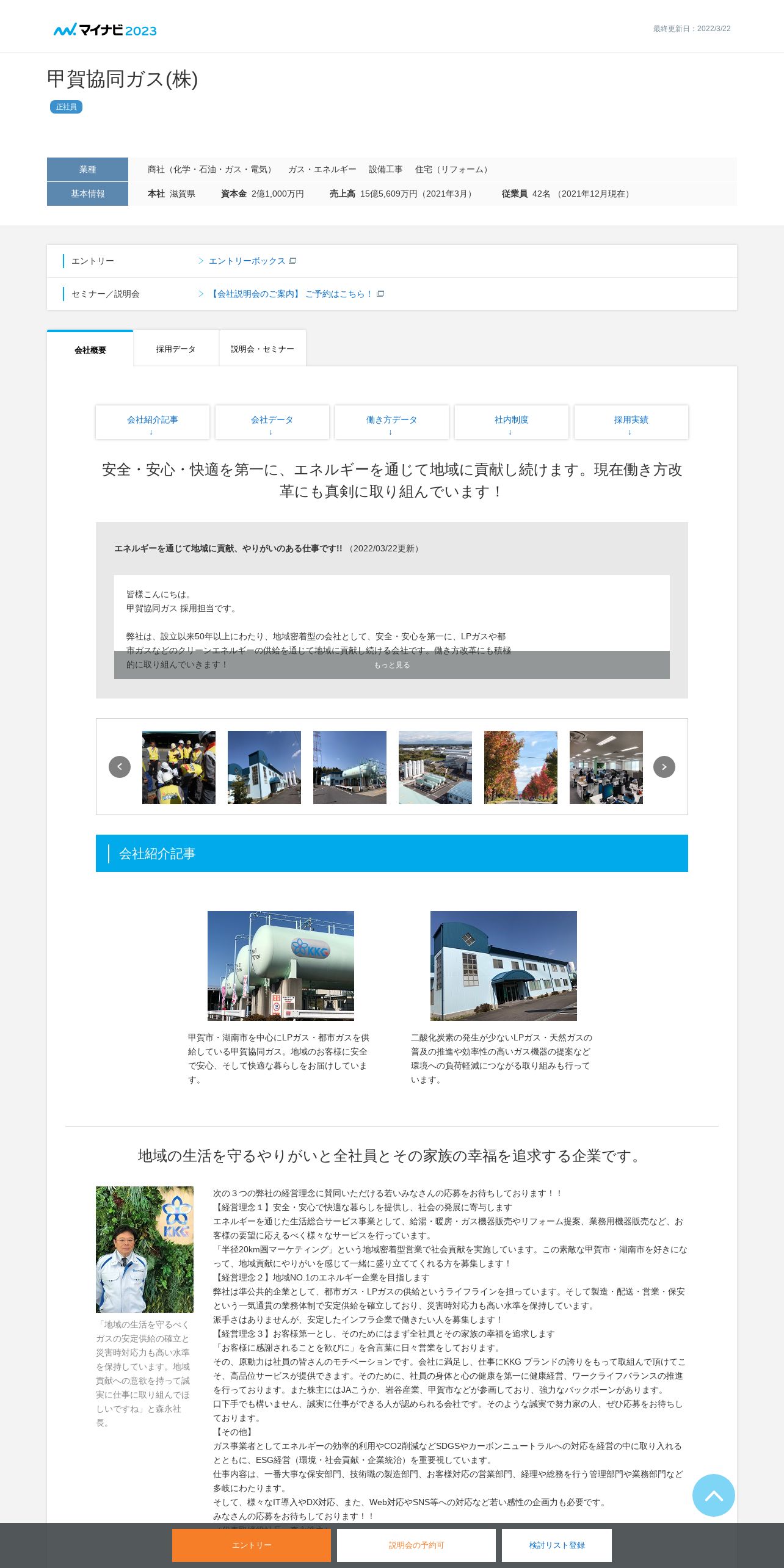
Task: Click the 業種 row label
Action: 87,169
